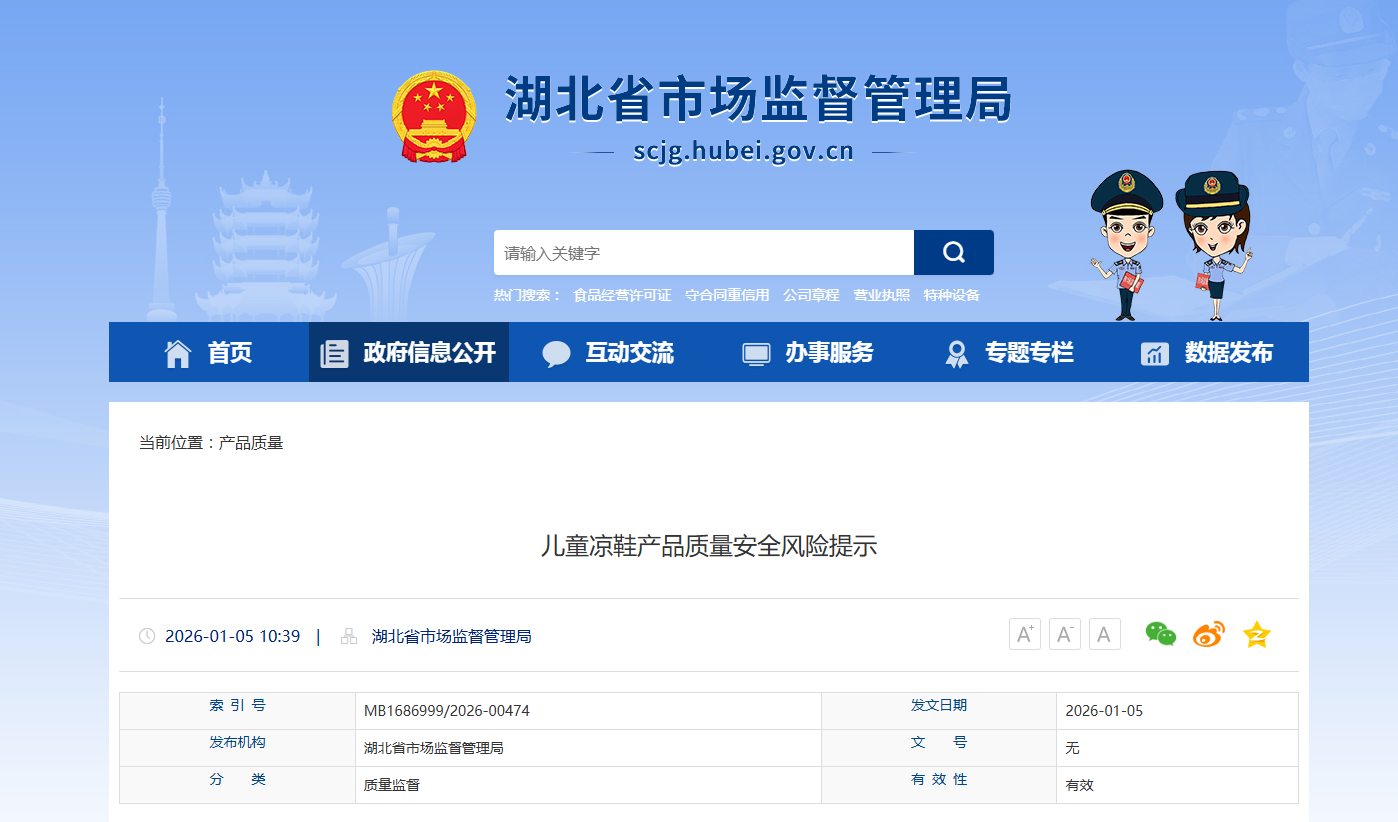
Task: Click the 文号 value 无
Action: click(1073, 748)
